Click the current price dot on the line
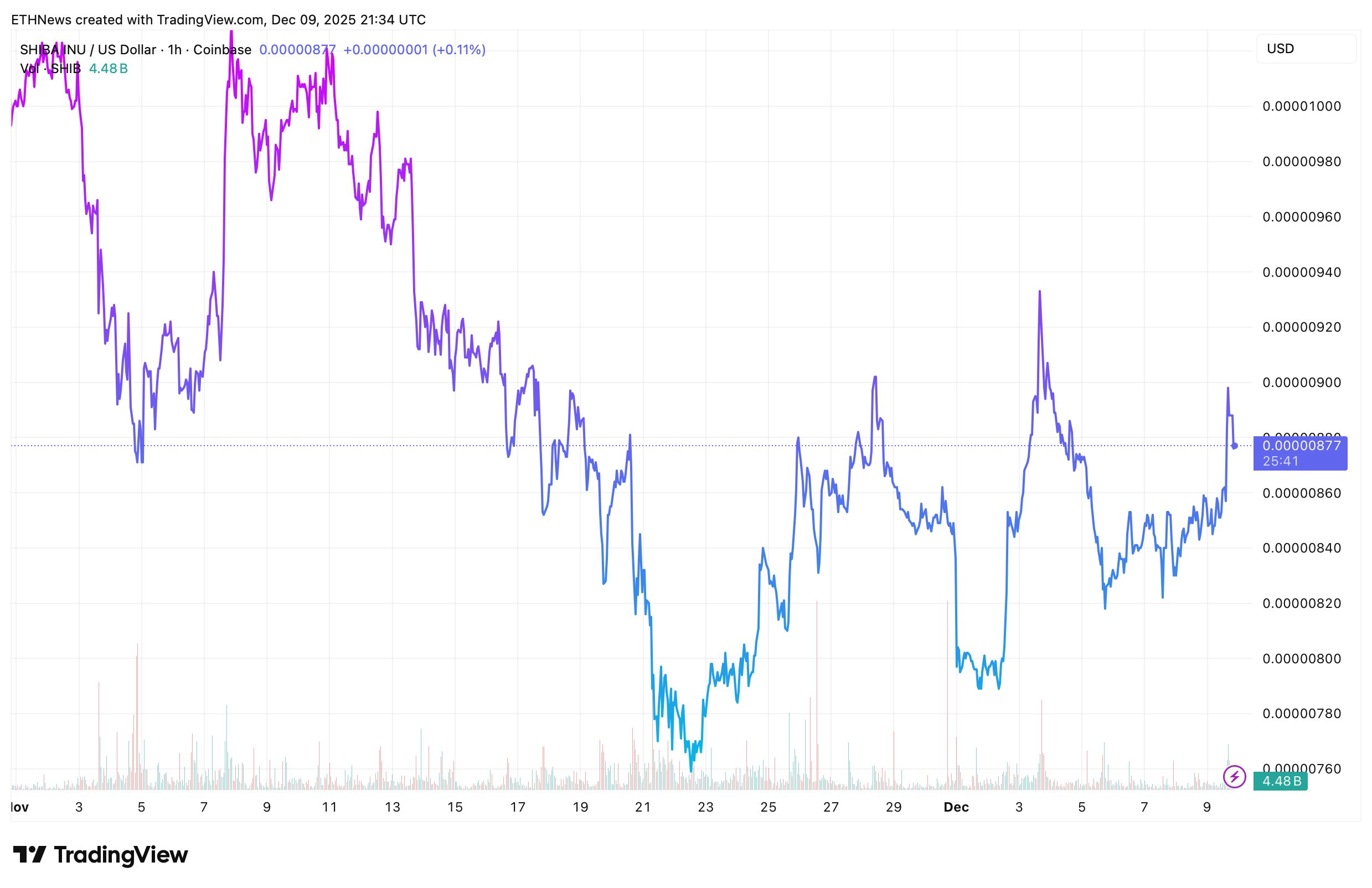1372x888 pixels. point(1235,446)
